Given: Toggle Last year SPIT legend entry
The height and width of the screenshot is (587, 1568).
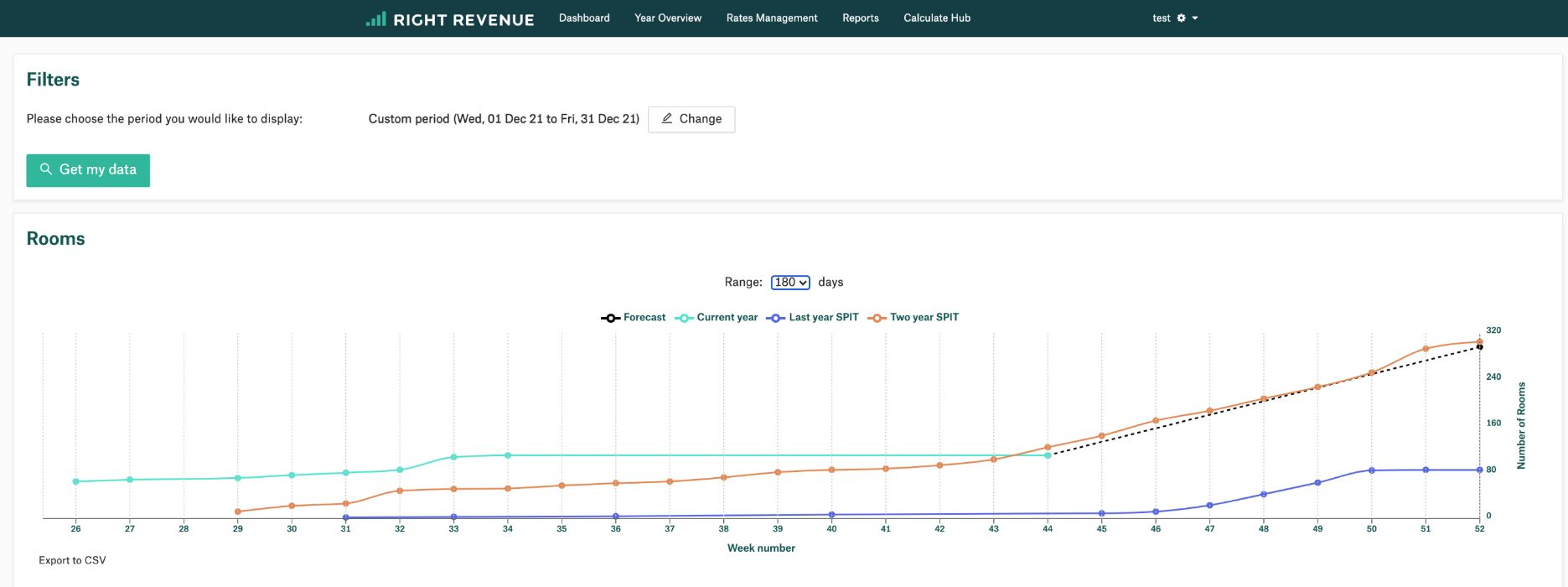Looking at the screenshot, I should click(813, 318).
